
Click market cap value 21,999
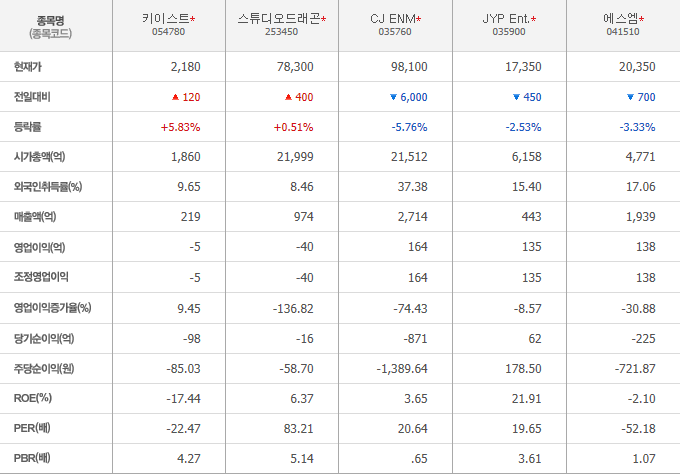pyautogui.click(x=295, y=157)
